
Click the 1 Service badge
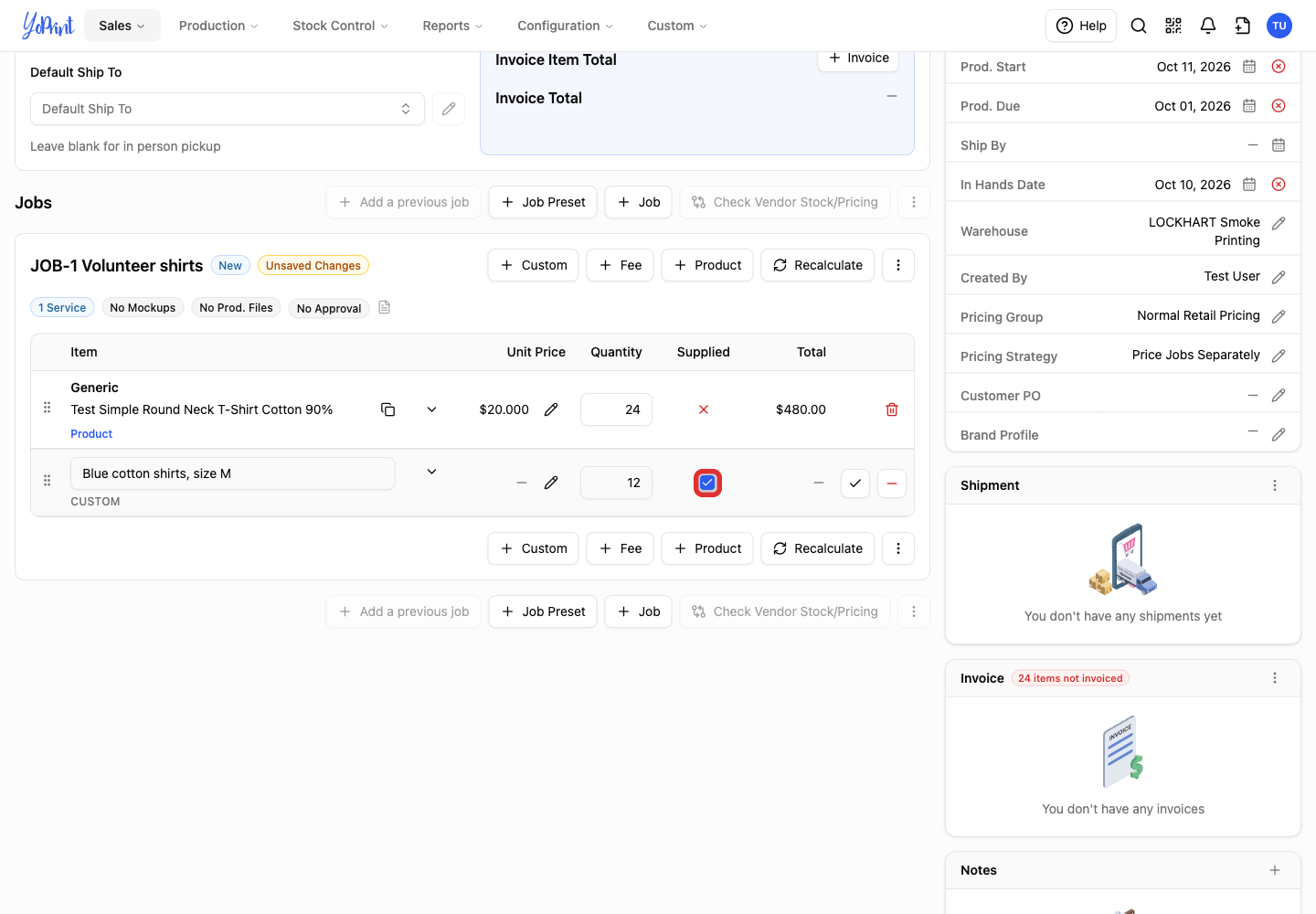[62, 308]
